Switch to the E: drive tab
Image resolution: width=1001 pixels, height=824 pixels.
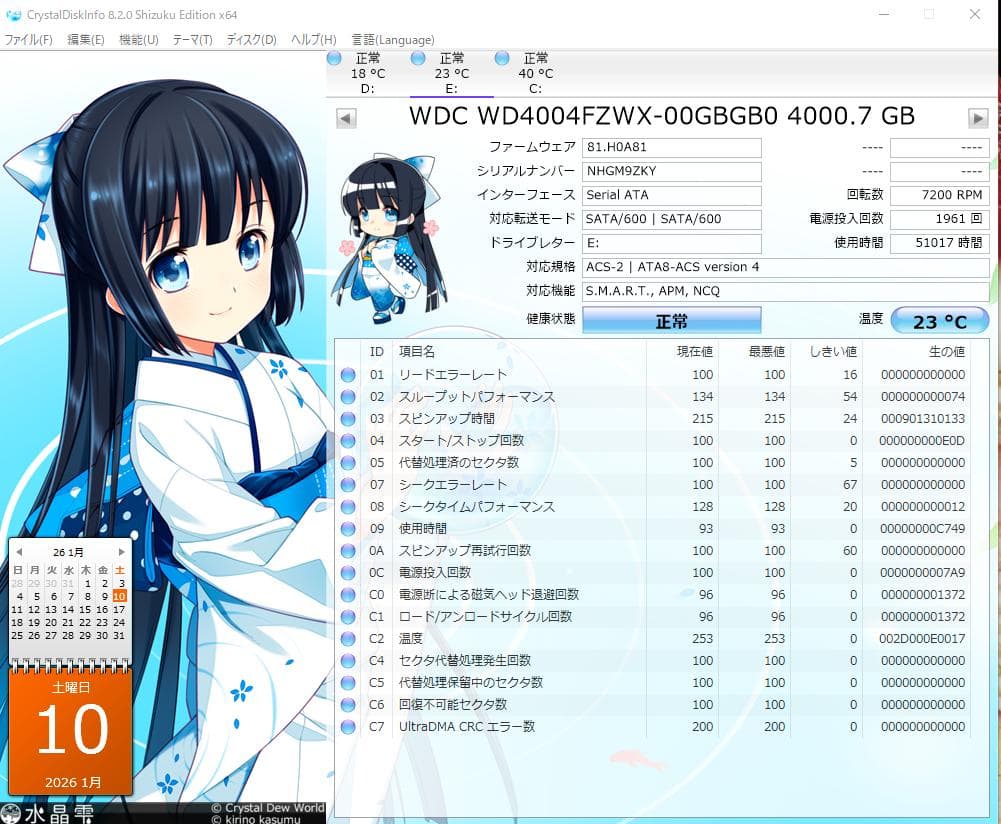tap(451, 70)
